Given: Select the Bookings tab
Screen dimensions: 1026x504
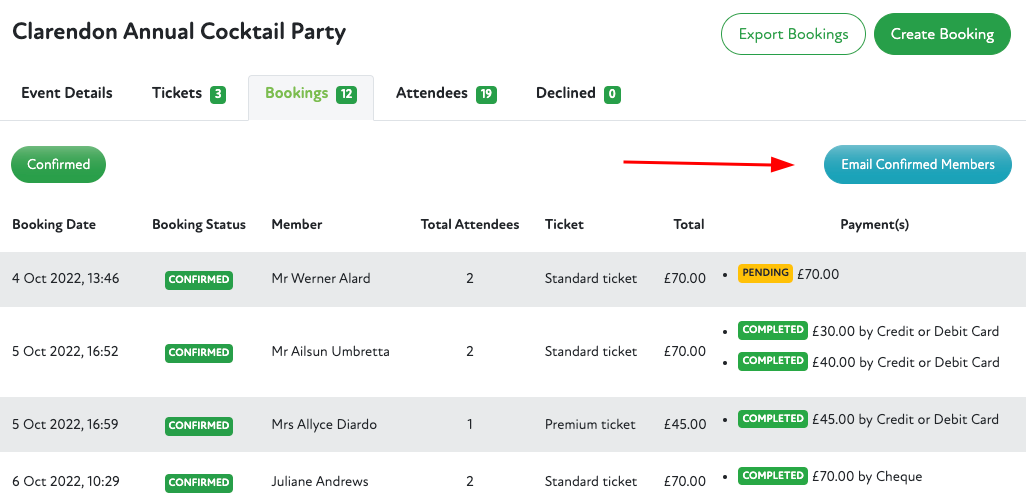Looking at the screenshot, I should click(310, 94).
